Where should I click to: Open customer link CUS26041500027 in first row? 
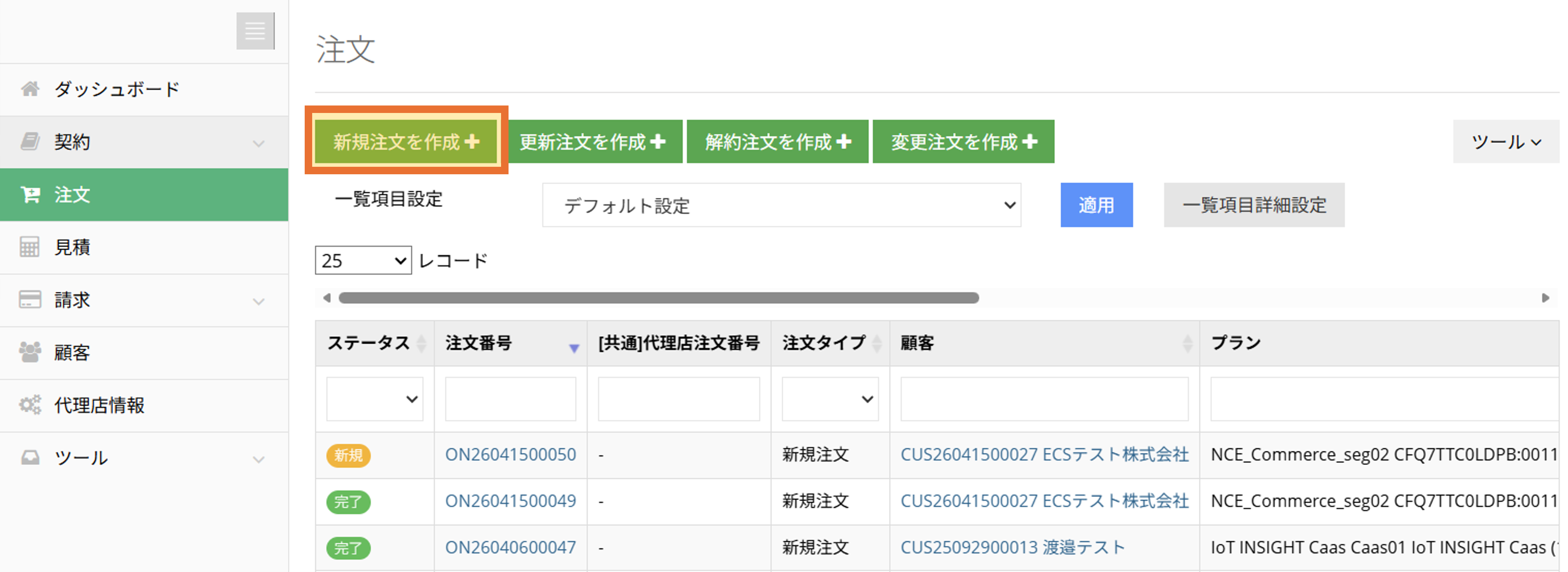tap(1045, 454)
